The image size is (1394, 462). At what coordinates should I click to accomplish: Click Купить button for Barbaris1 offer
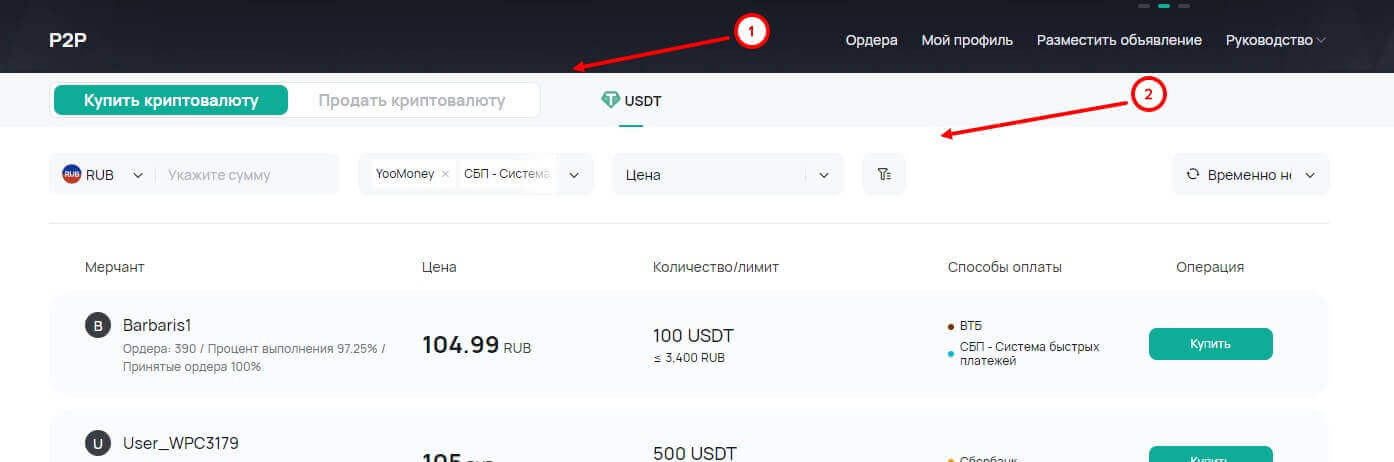pyautogui.click(x=1210, y=343)
